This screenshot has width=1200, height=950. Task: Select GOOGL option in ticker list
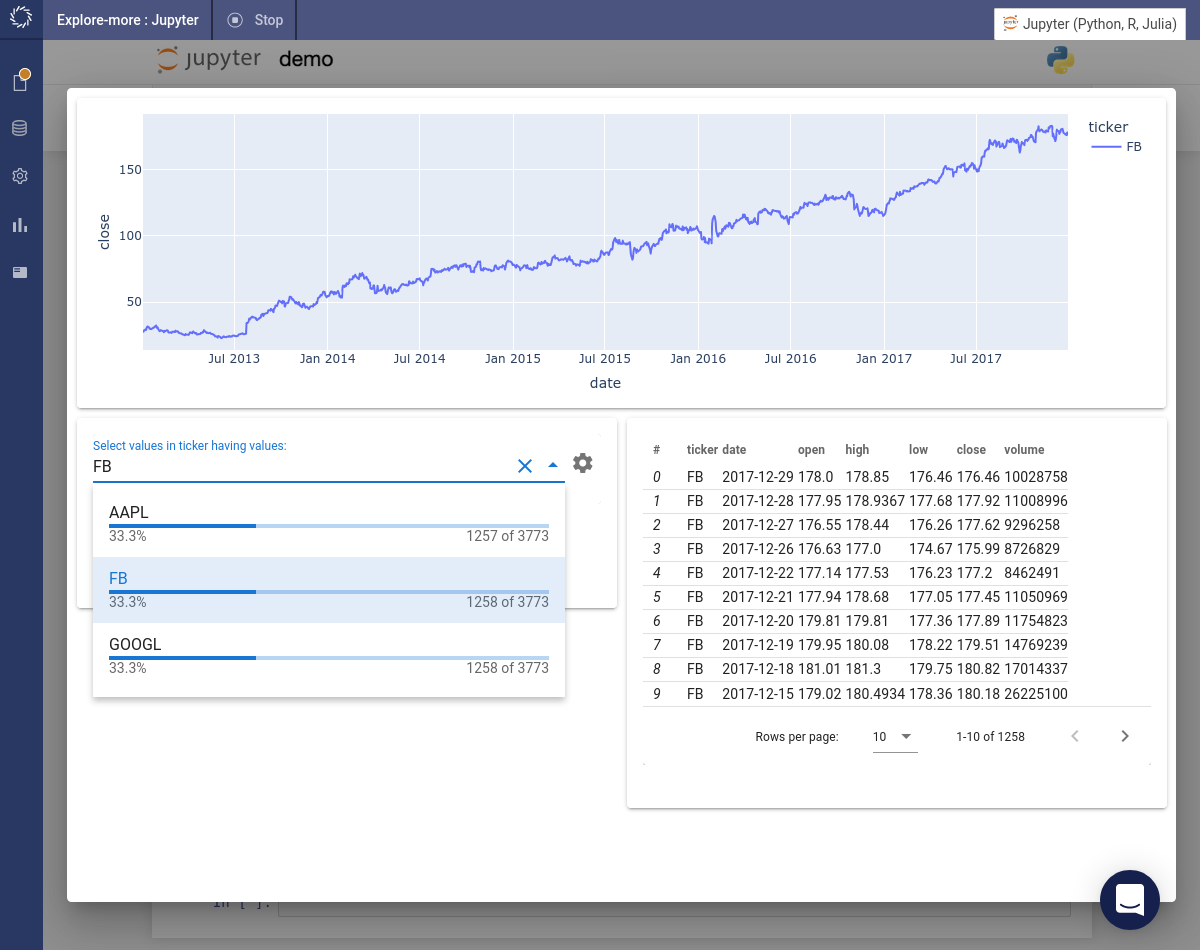click(x=329, y=656)
